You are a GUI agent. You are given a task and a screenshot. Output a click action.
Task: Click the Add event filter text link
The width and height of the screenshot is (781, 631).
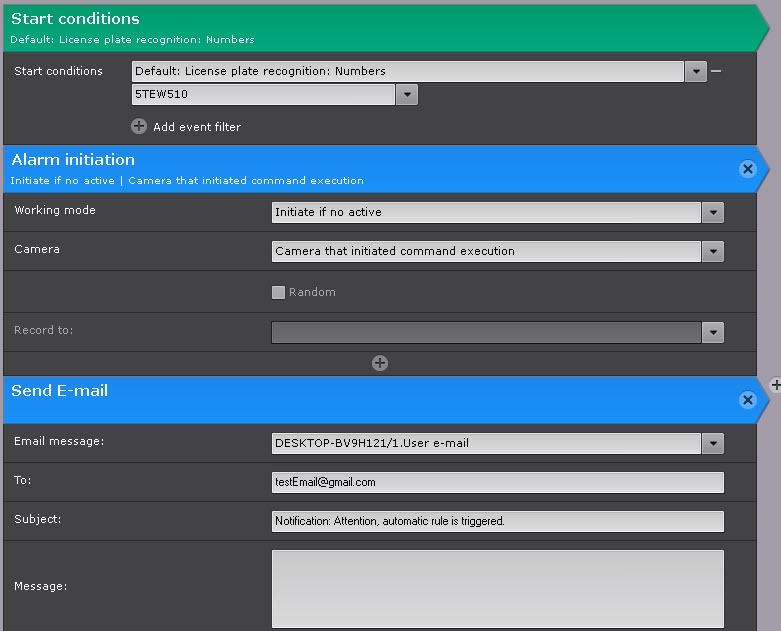click(197, 127)
